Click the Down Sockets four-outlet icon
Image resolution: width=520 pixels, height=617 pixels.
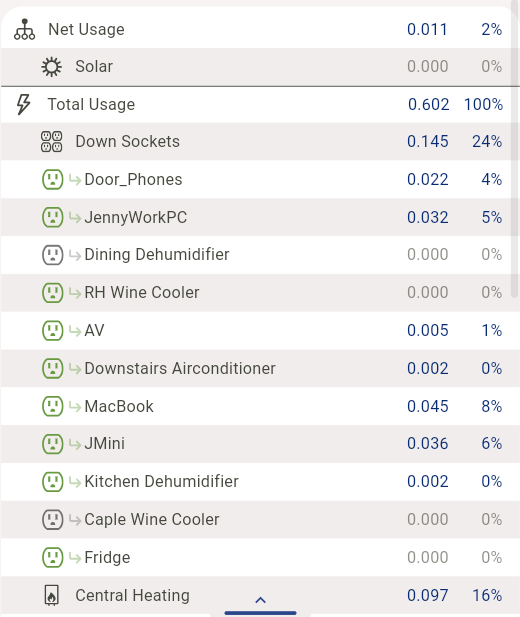[52, 142]
